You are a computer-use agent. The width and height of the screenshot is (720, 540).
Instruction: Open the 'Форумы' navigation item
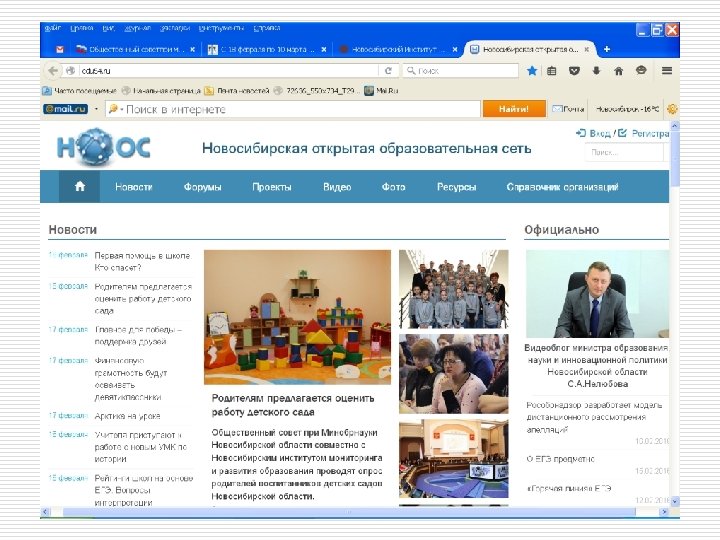pyautogui.click(x=202, y=187)
